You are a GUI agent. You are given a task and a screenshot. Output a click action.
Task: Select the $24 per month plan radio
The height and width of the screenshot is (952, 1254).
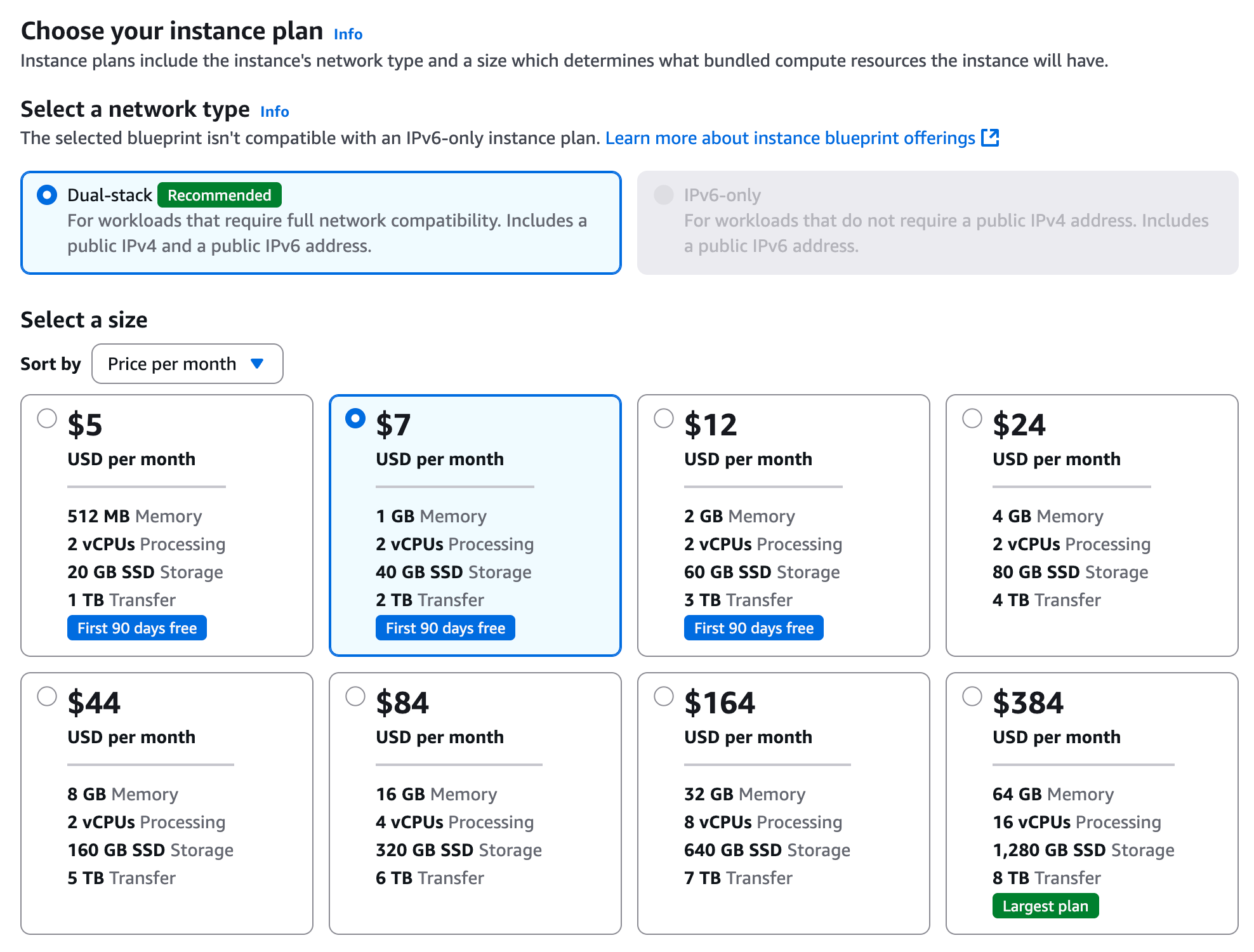pyautogui.click(x=972, y=418)
